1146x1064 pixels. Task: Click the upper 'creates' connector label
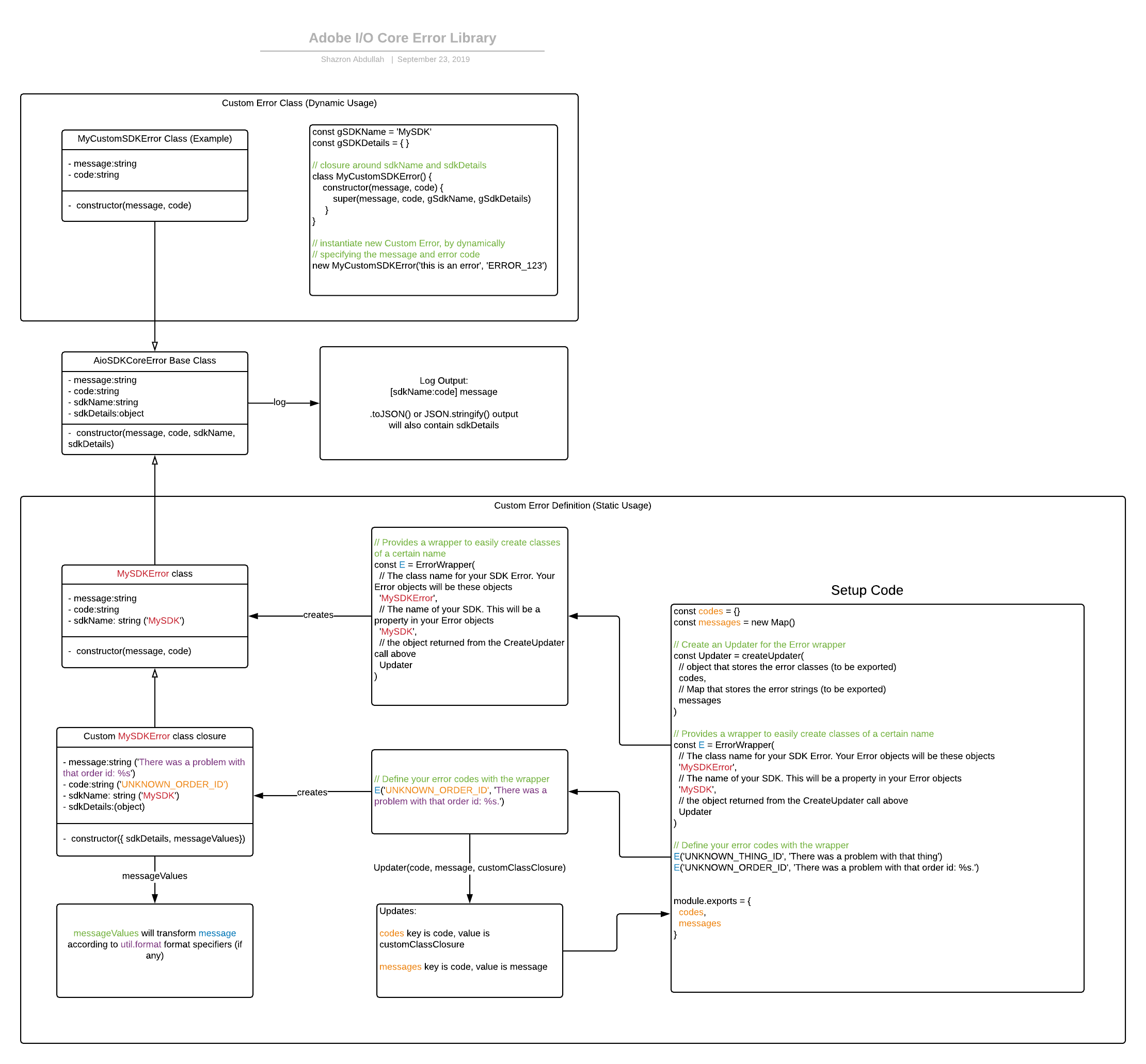point(318,615)
